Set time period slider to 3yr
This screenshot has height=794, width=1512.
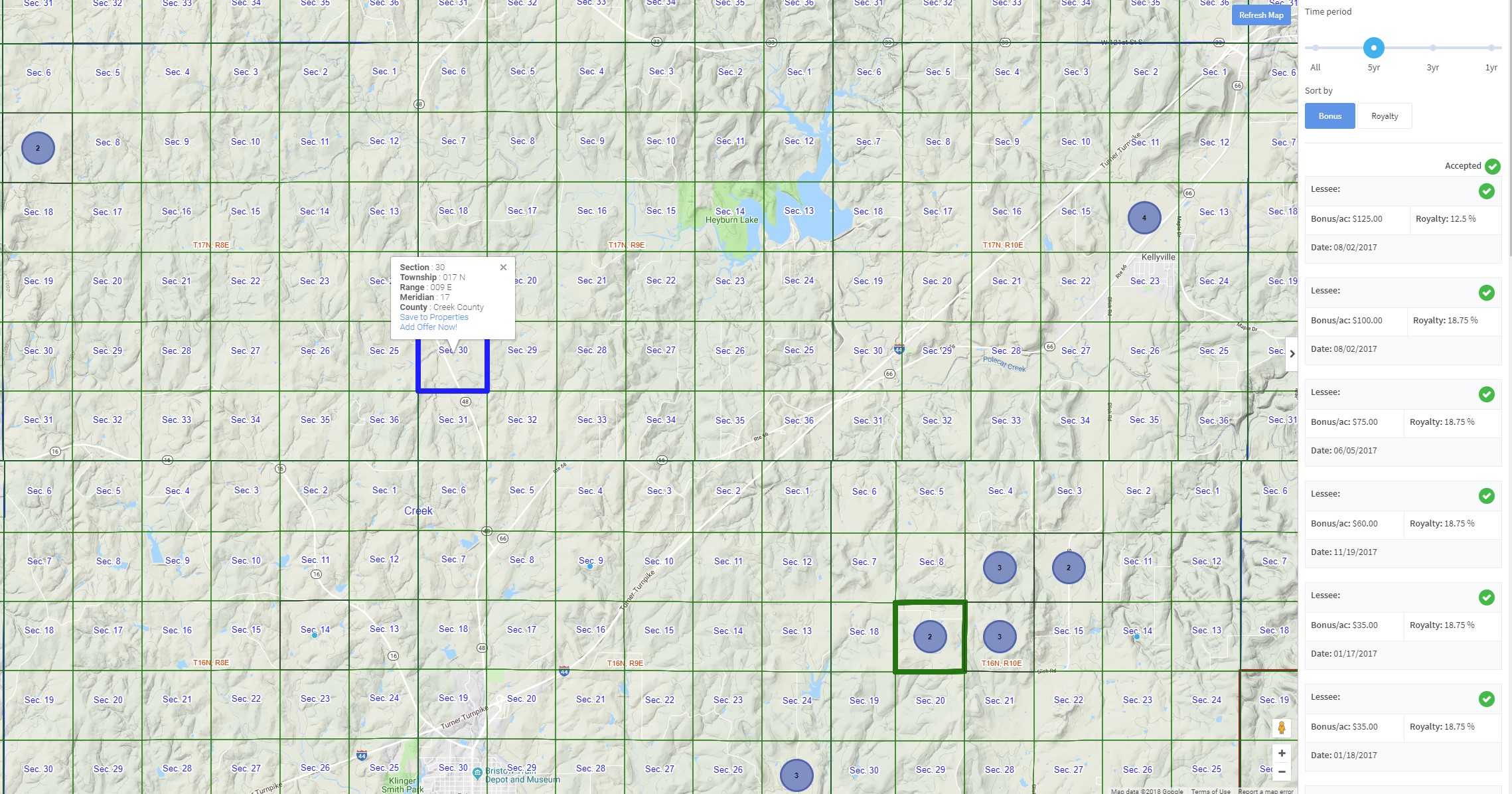point(1433,48)
